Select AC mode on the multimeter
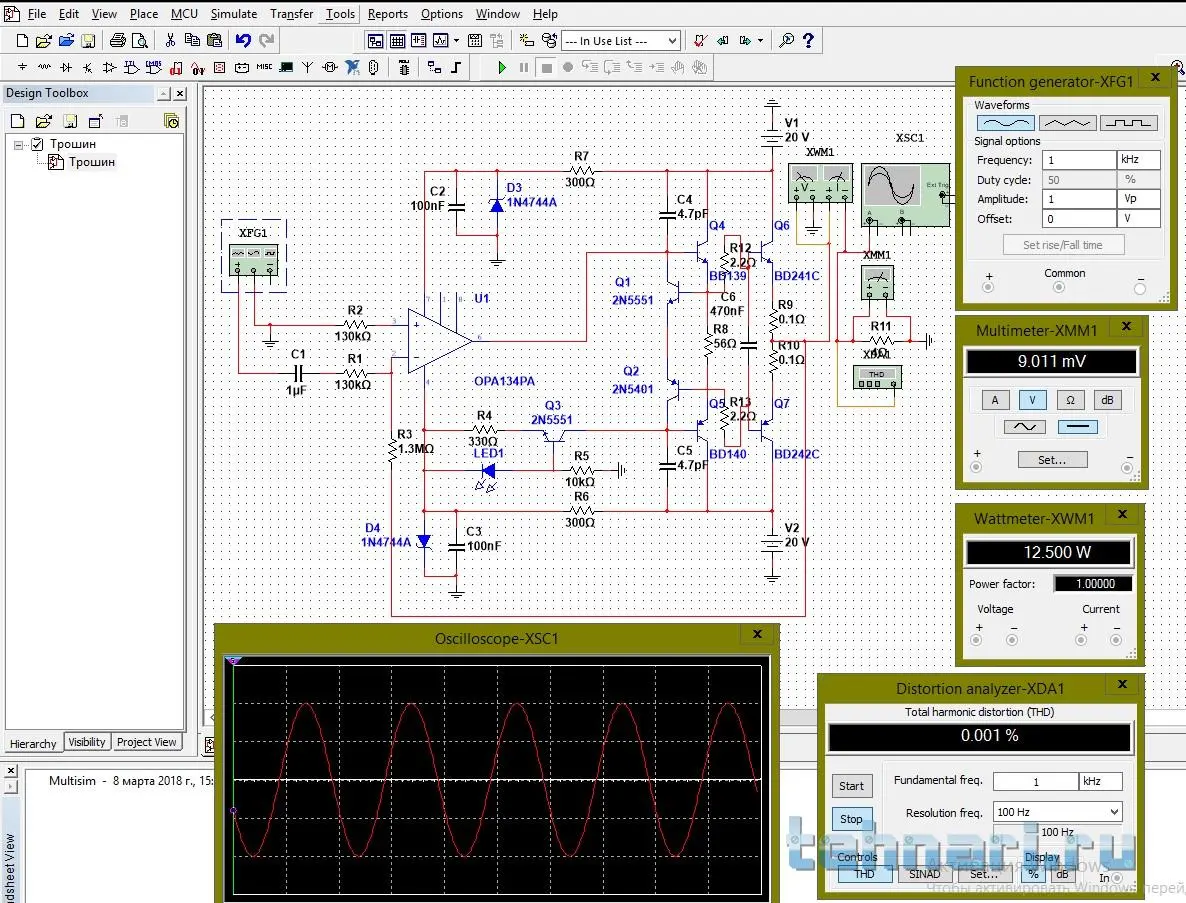 [1025, 427]
